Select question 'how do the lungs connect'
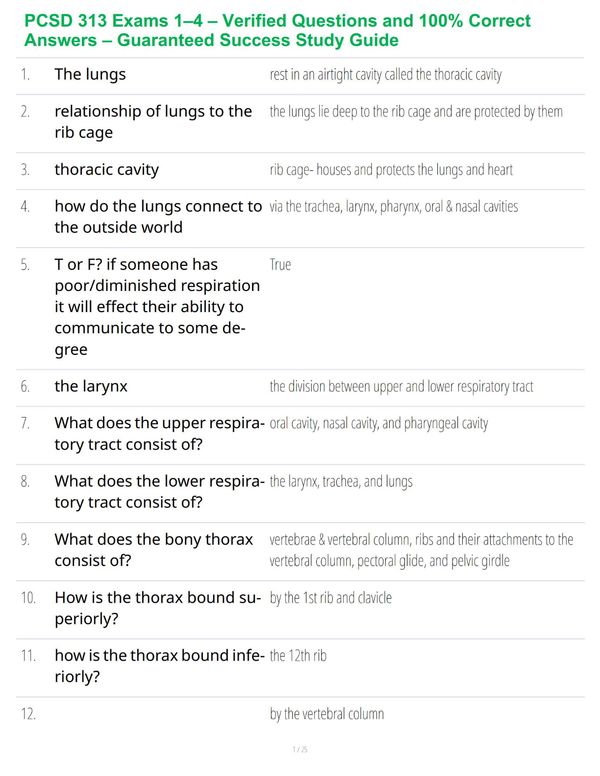 pos(158,217)
